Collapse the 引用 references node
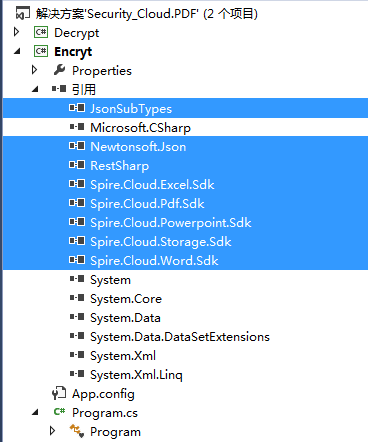 pyautogui.click(x=35, y=89)
